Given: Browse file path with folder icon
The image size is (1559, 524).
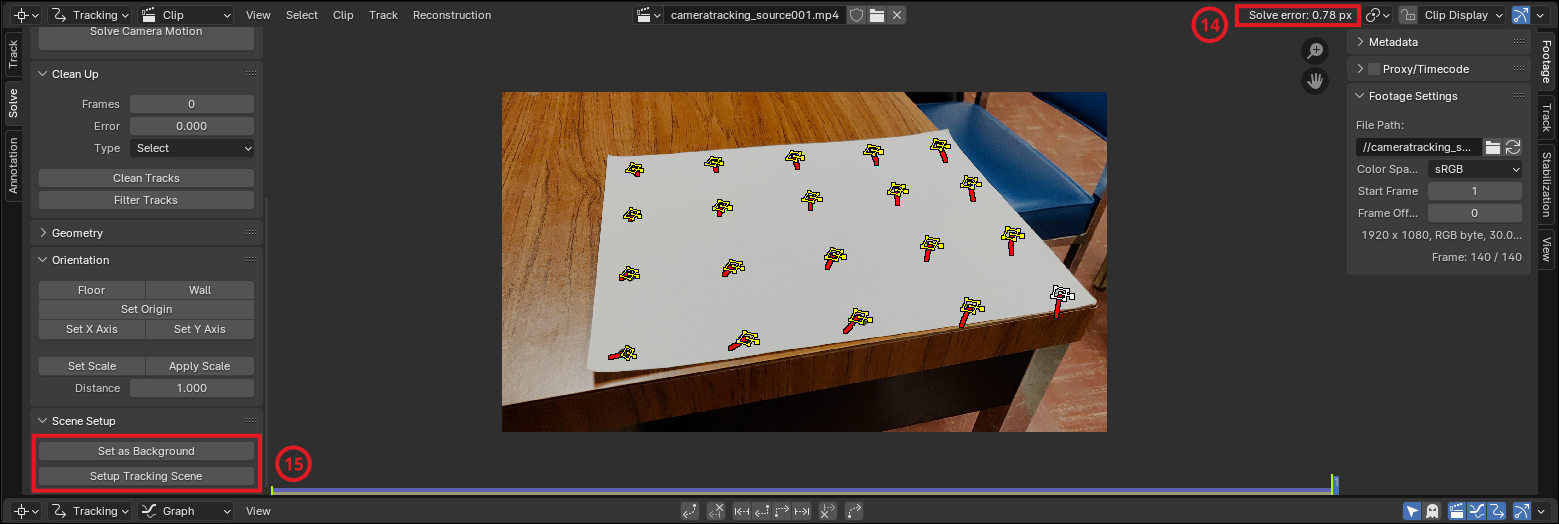Looking at the screenshot, I should click(x=1493, y=147).
